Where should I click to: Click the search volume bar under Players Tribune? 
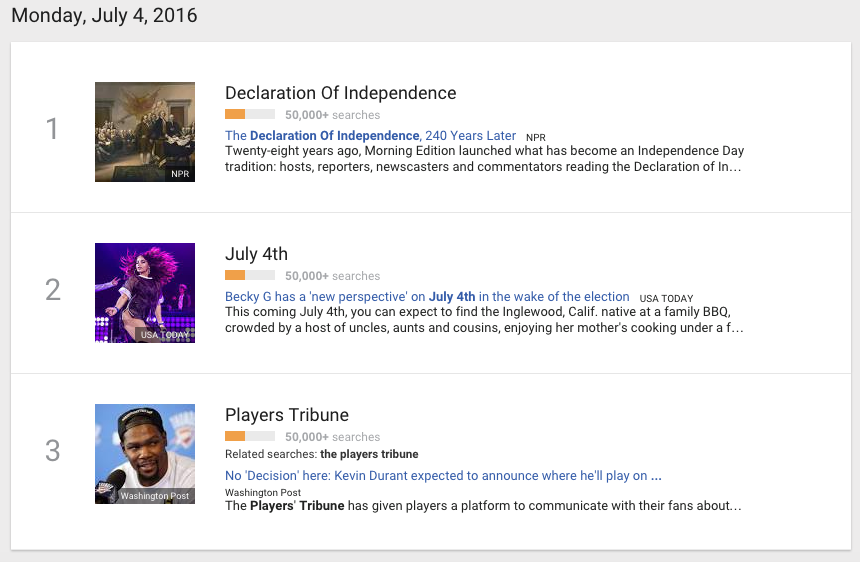pyautogui.click(x=249, y=437)
